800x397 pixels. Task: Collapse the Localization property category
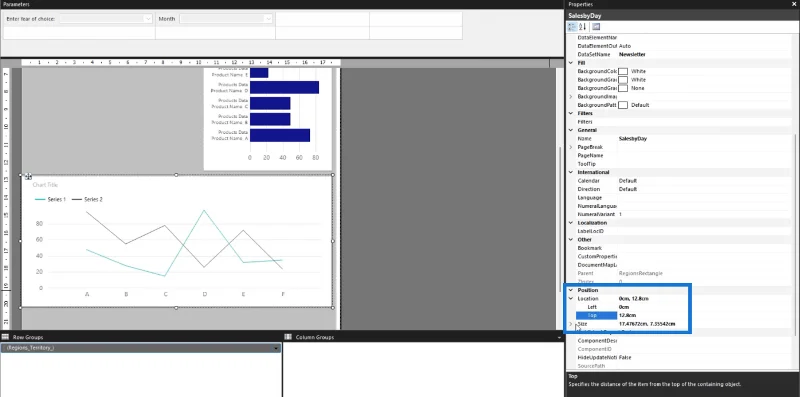[x=571, y=223]
